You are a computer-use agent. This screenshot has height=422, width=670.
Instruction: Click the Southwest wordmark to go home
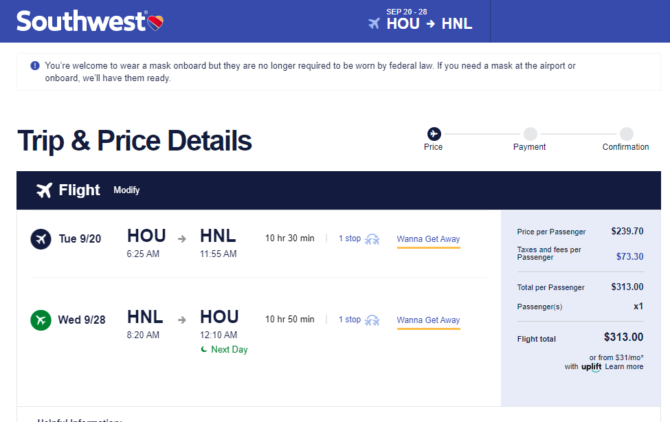point(81,21)
